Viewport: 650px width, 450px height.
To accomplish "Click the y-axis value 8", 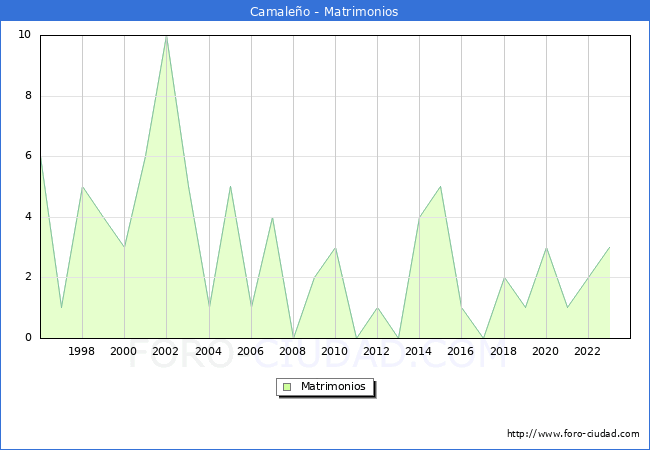I will click(x=28, y=95).
